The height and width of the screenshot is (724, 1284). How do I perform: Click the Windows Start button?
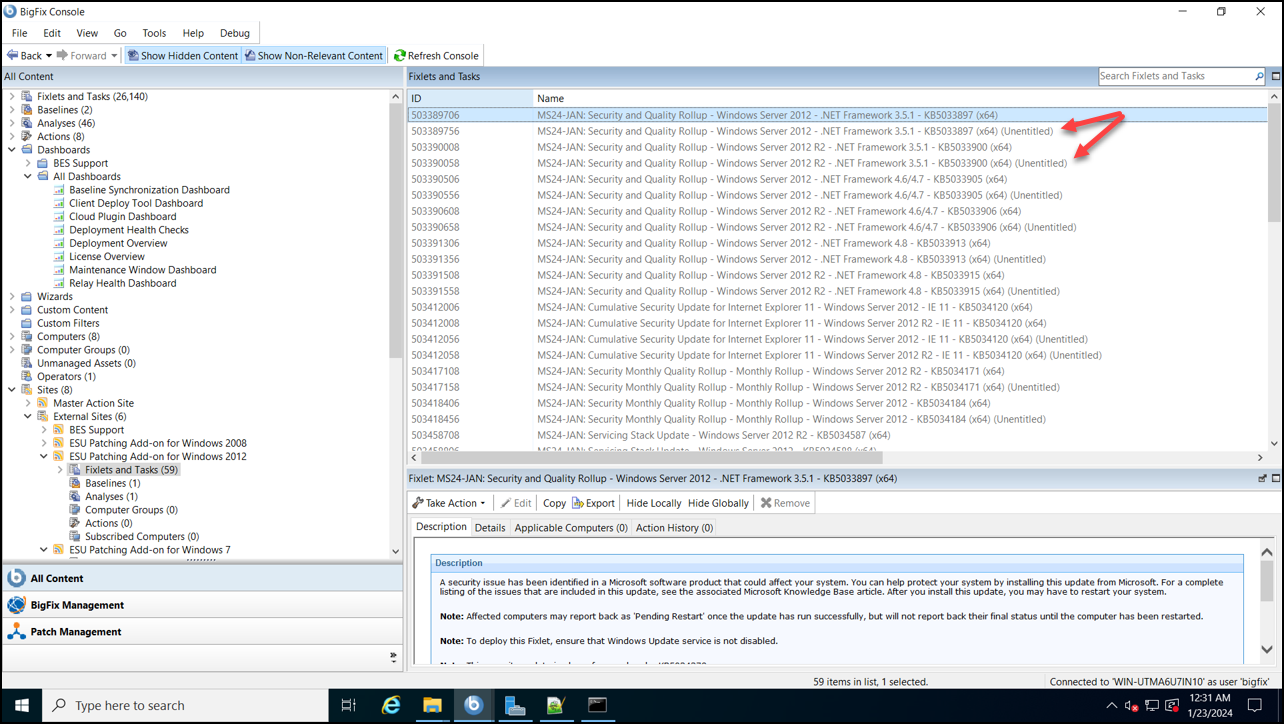click(21, 705)
